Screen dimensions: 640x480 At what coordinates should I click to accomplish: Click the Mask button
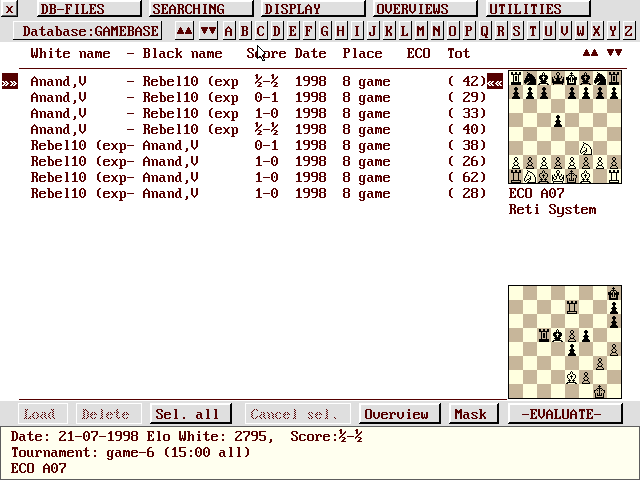(470, 414)
